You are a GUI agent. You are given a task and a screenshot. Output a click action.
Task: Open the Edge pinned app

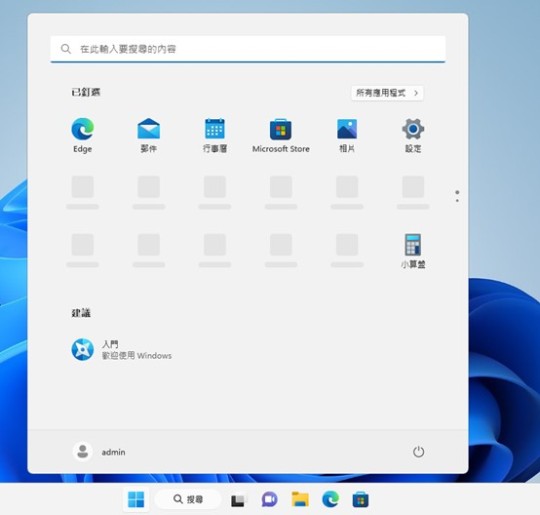coord(82,135)
